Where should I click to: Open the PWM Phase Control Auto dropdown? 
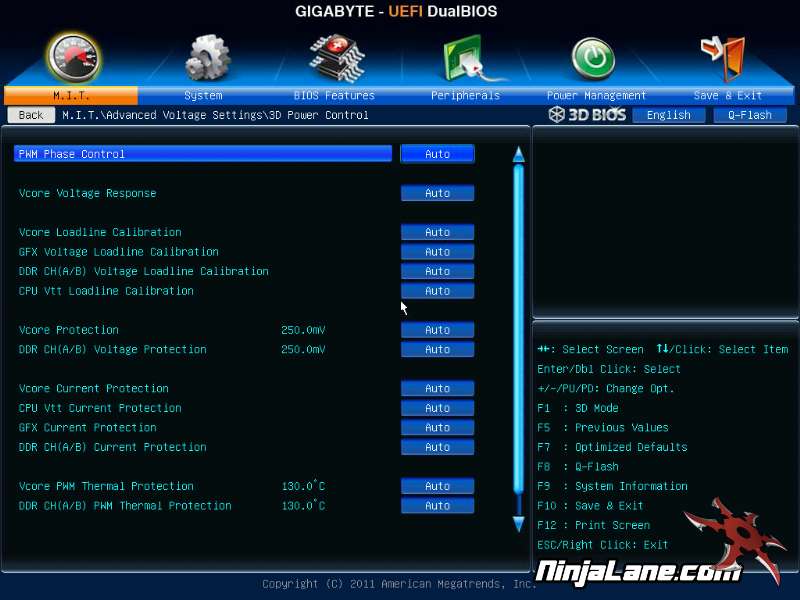point(437,154)
